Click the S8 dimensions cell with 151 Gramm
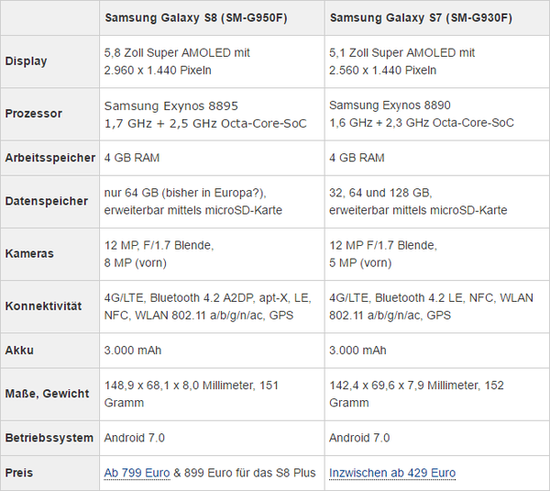 tap(212, 394)
